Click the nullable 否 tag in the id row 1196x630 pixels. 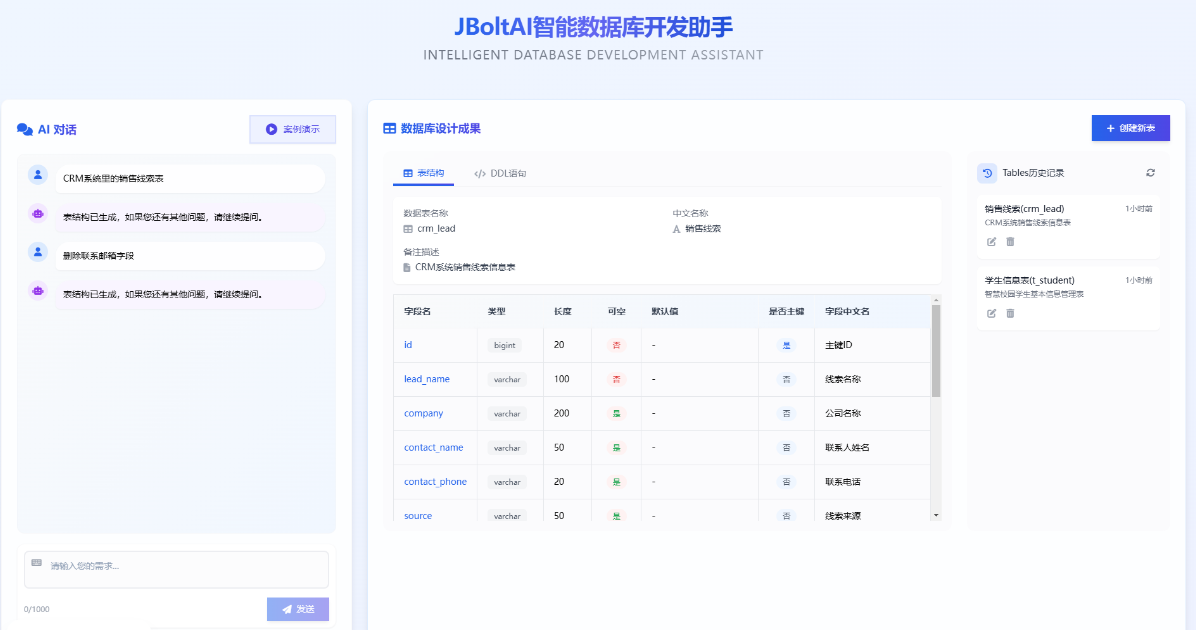click(x=616, y=346)
